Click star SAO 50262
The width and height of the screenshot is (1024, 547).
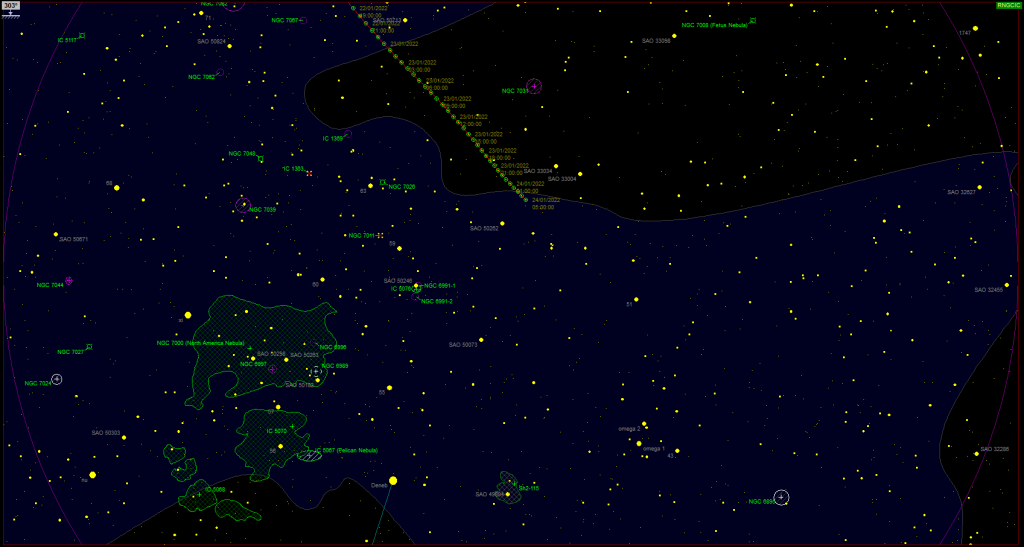[x=502, y=223]
